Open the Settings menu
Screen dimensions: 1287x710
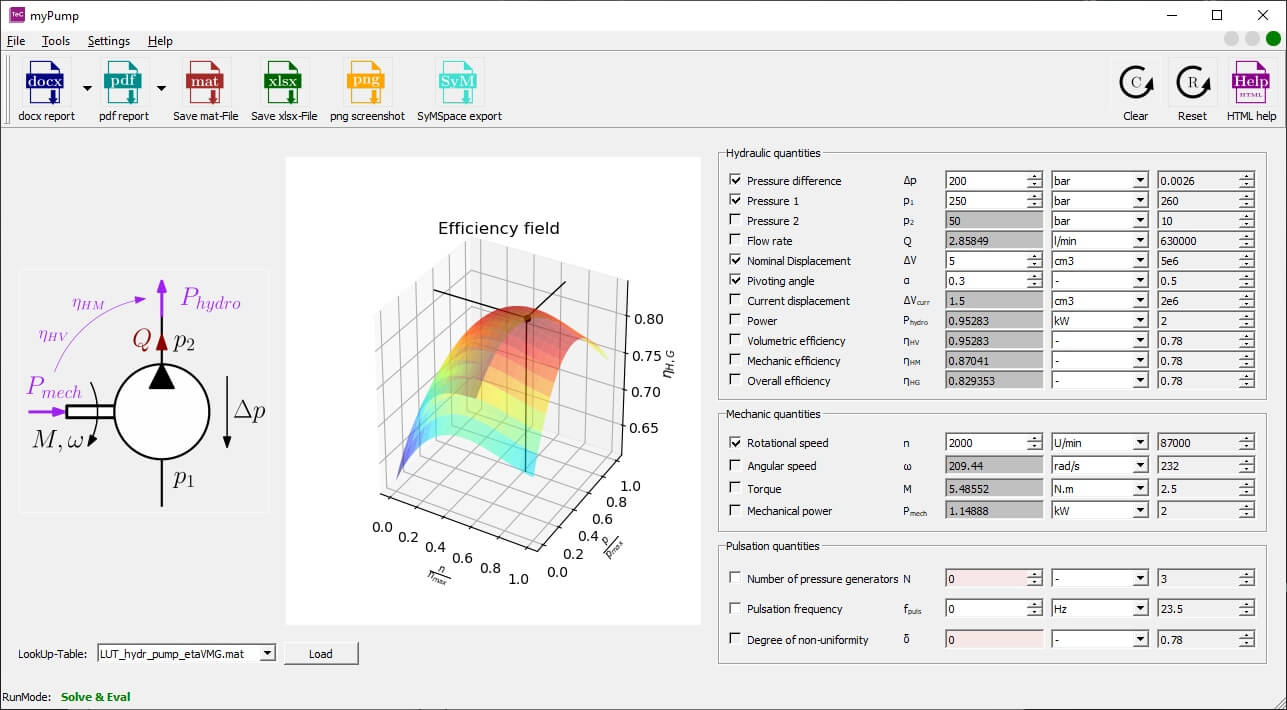pyautogui.click(x=109, y=41)
